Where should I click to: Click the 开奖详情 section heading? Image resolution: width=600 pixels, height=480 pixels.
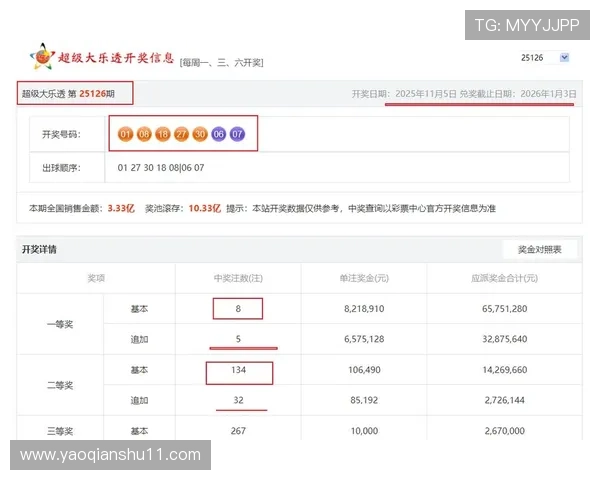pyautogui.click(x=39, y=250)
